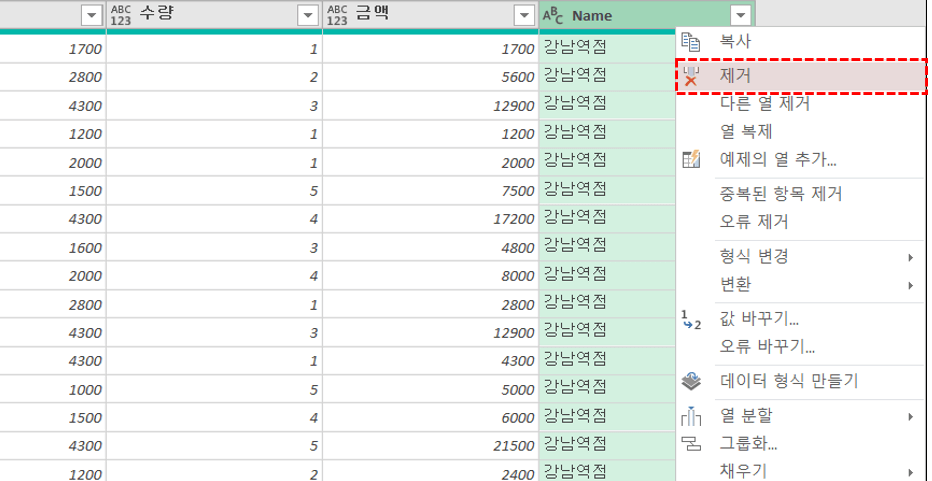This screenshot has width=932, height=481.
Task: Click the 값 바꾸기 replace values icon
Action: pos(690,319)
